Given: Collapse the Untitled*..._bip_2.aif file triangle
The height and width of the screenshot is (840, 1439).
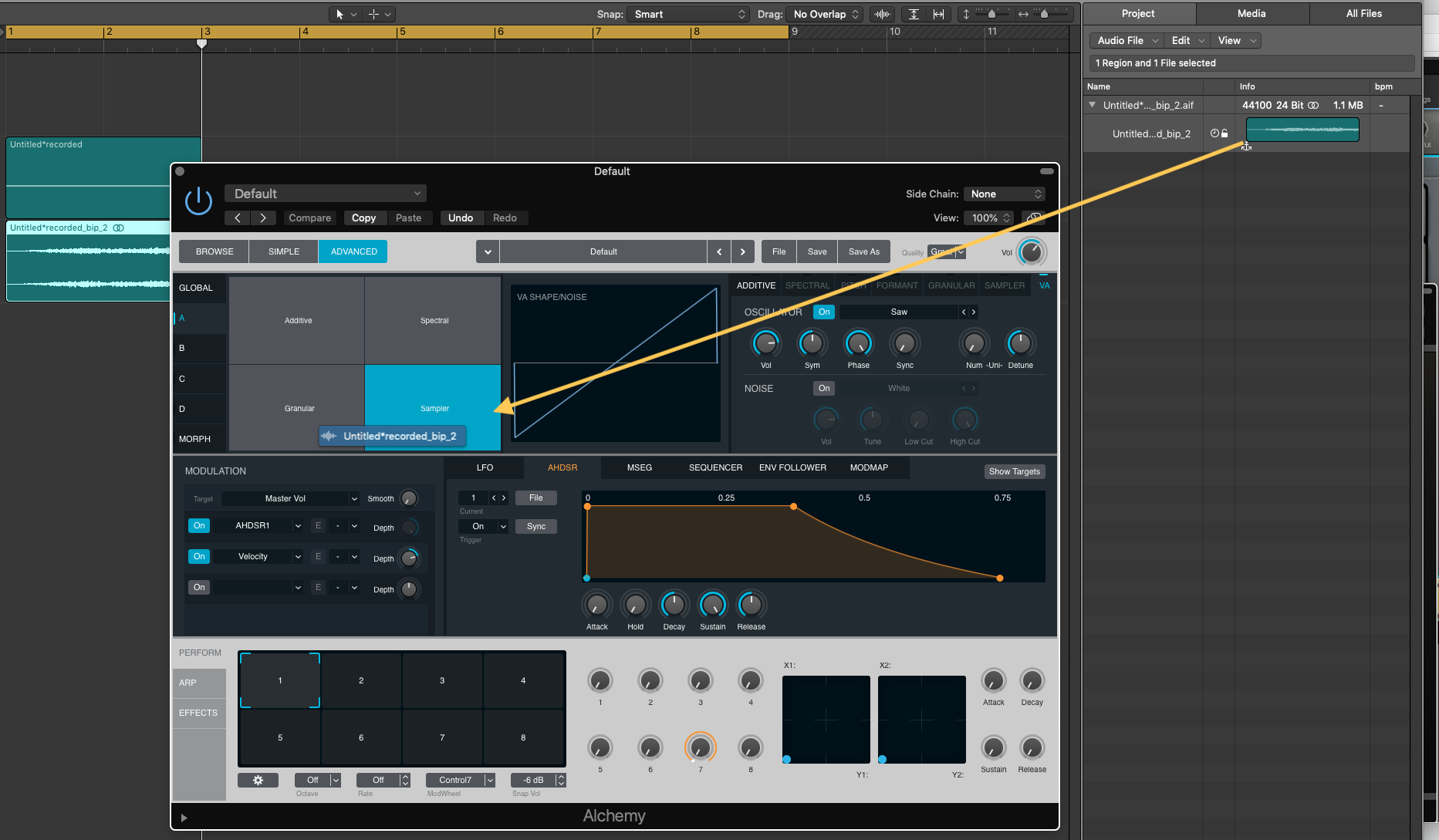Looking at the screenshot, I should coord(1092,105).
